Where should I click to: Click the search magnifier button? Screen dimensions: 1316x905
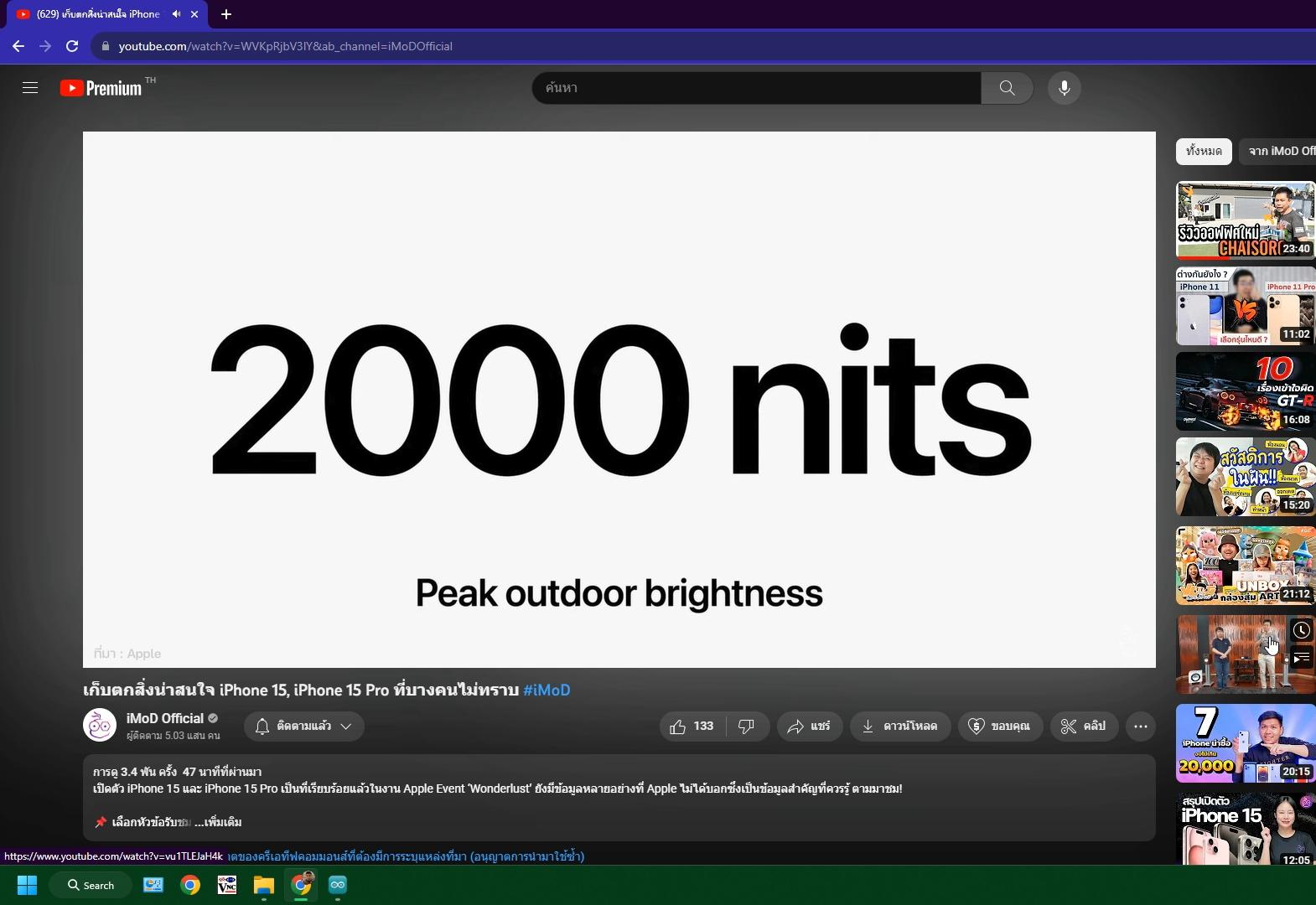point(1007,88)
